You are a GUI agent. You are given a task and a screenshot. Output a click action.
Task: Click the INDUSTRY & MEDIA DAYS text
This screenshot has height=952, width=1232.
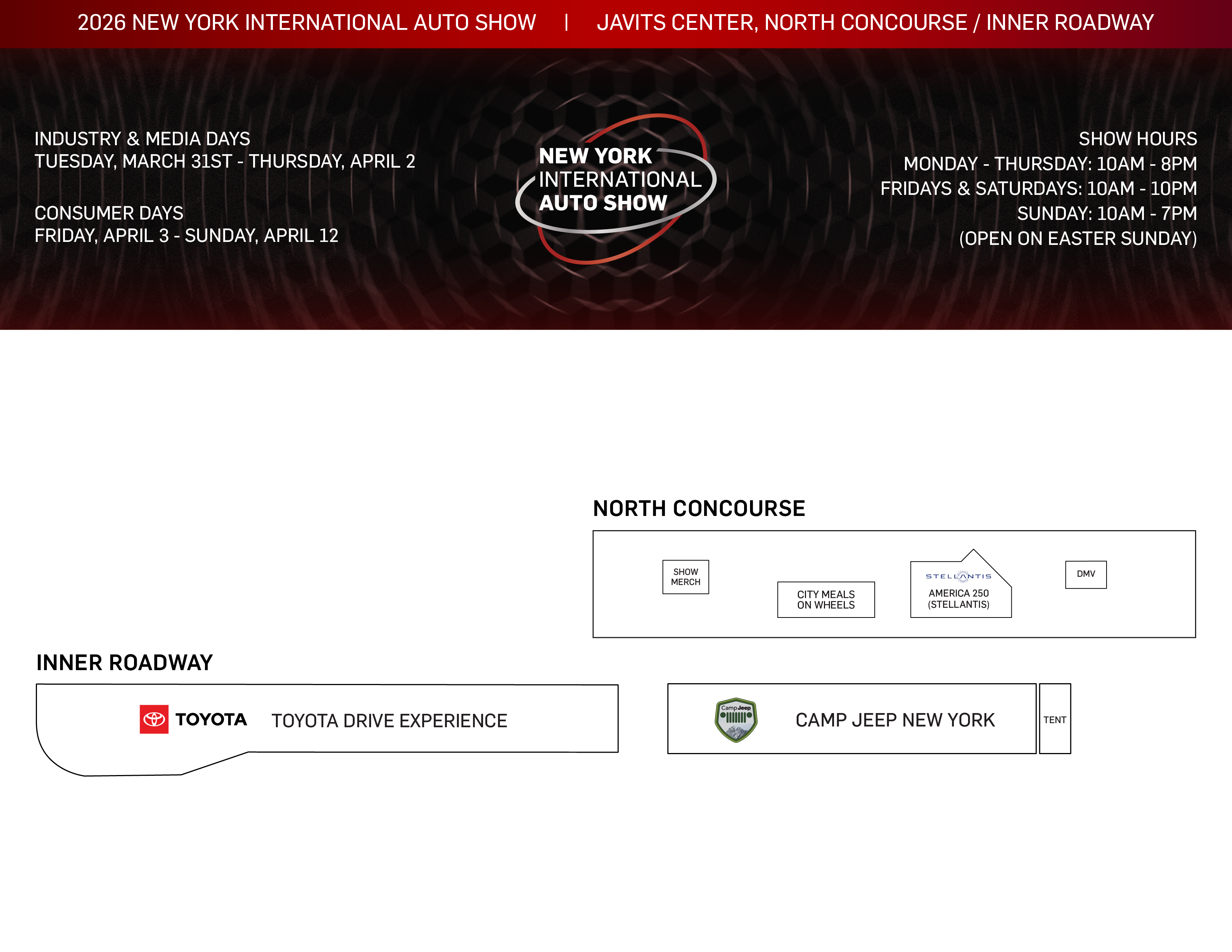click(142, 139)
